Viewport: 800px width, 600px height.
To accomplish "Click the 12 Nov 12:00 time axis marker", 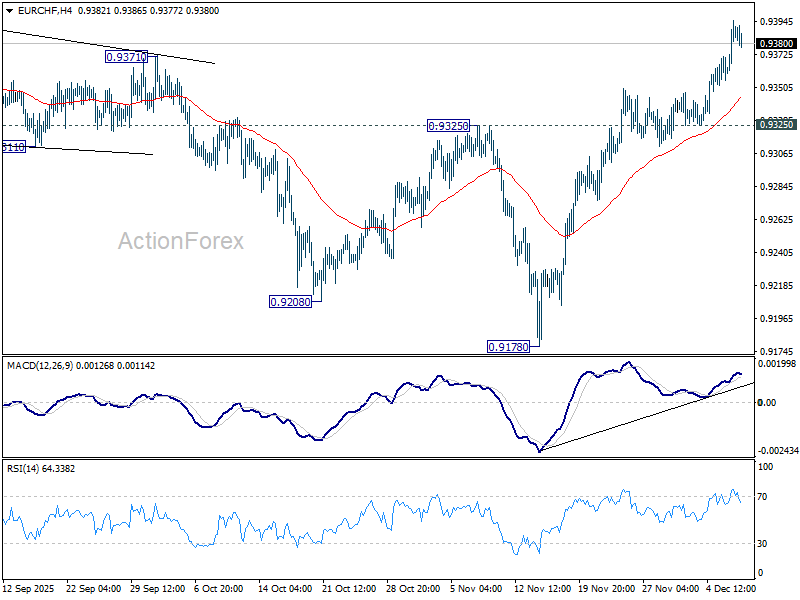I will (x=542, y=588).
